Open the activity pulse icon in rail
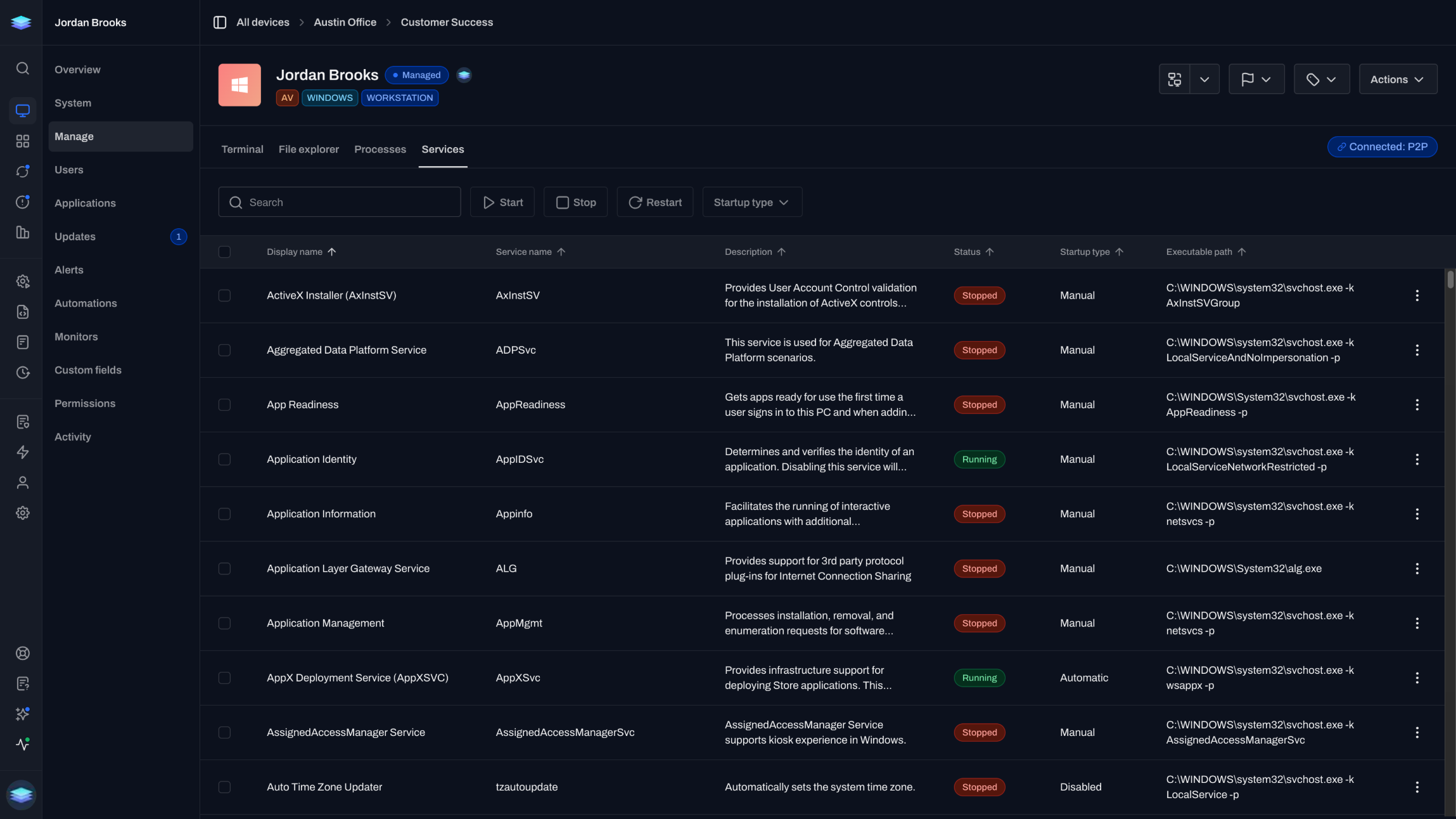This screenshot has width=1456, height=819. click(x=22, y=744)
